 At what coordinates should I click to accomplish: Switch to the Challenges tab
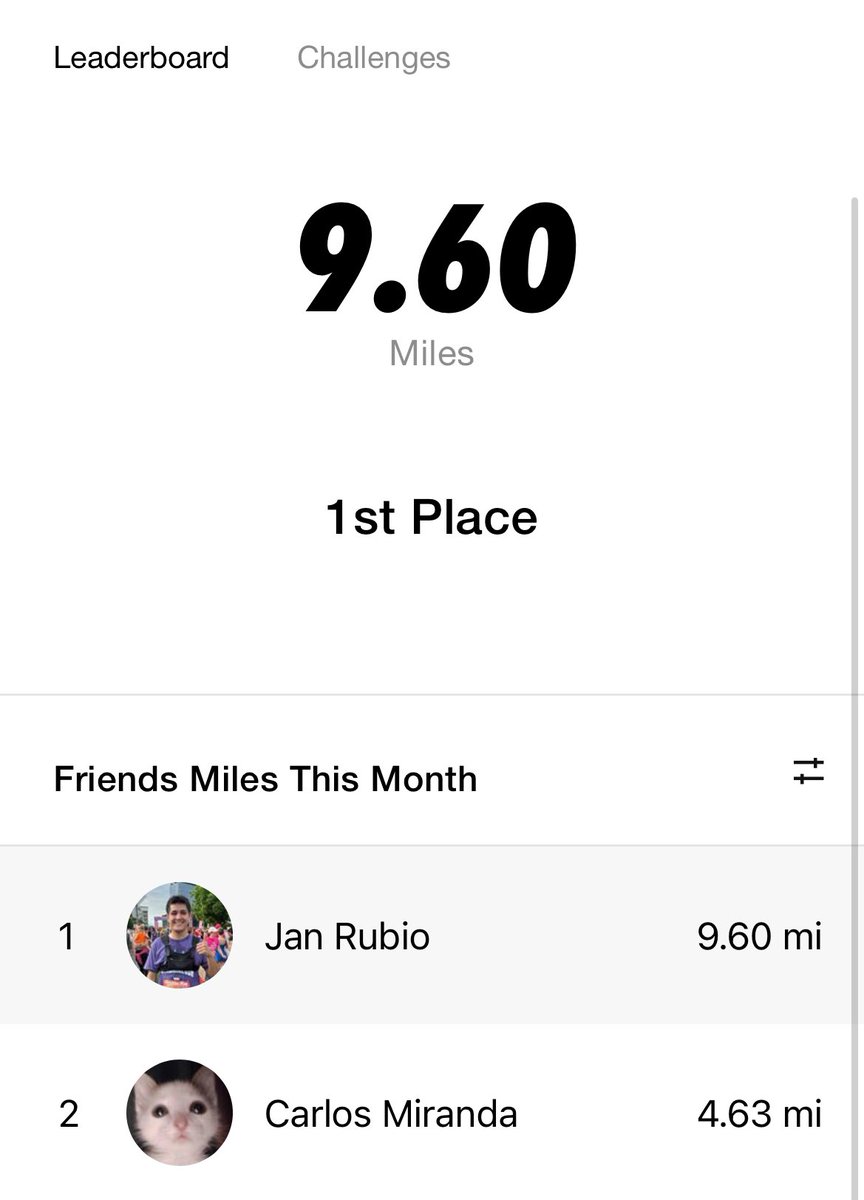point(373,58)
